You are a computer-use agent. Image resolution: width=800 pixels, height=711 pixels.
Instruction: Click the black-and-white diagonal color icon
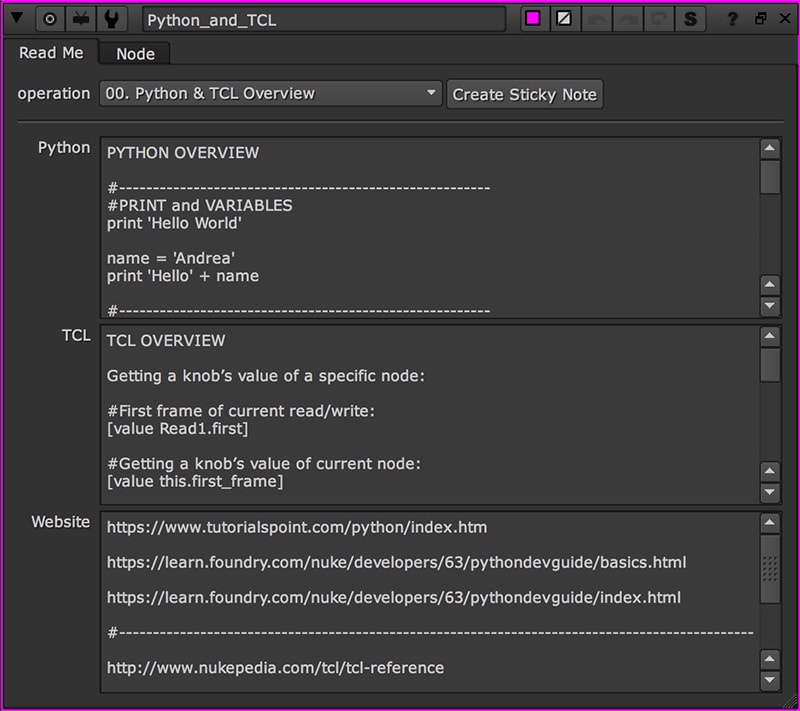click(564, 19)
